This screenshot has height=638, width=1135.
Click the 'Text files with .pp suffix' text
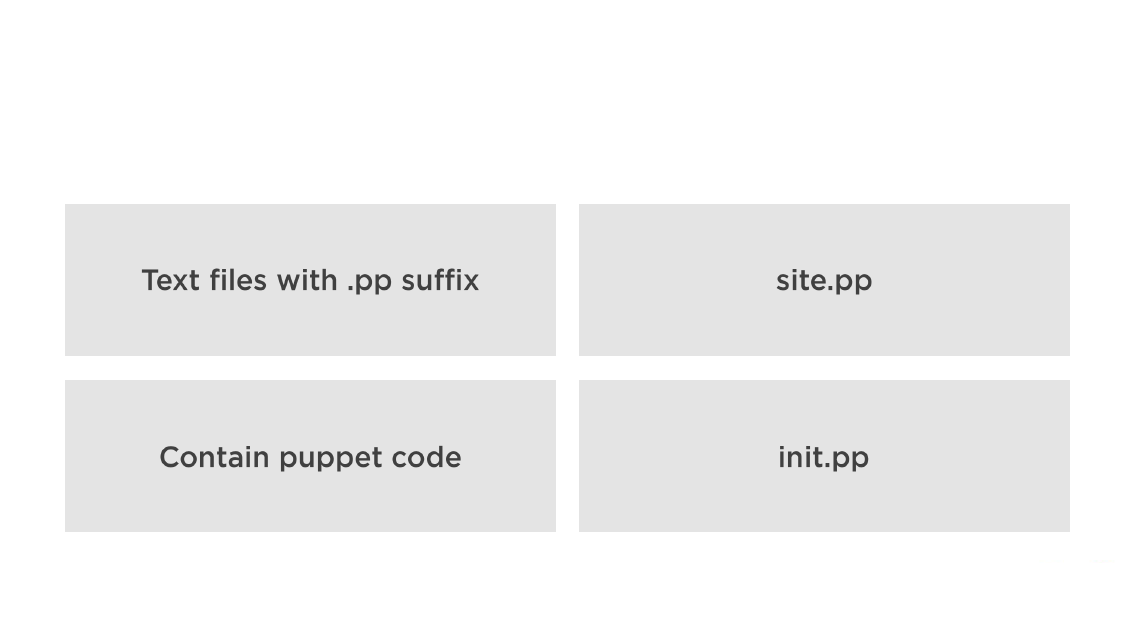[x=310, y=281]
